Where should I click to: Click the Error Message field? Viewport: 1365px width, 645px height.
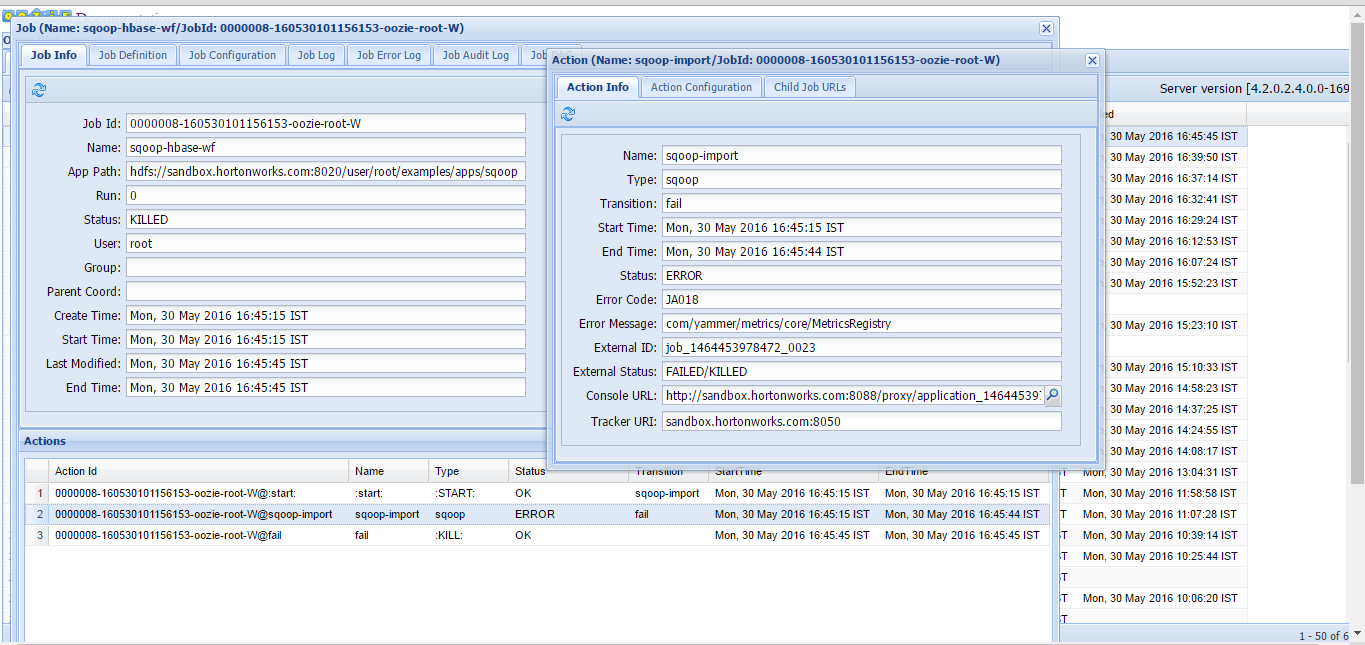point(861,324)
